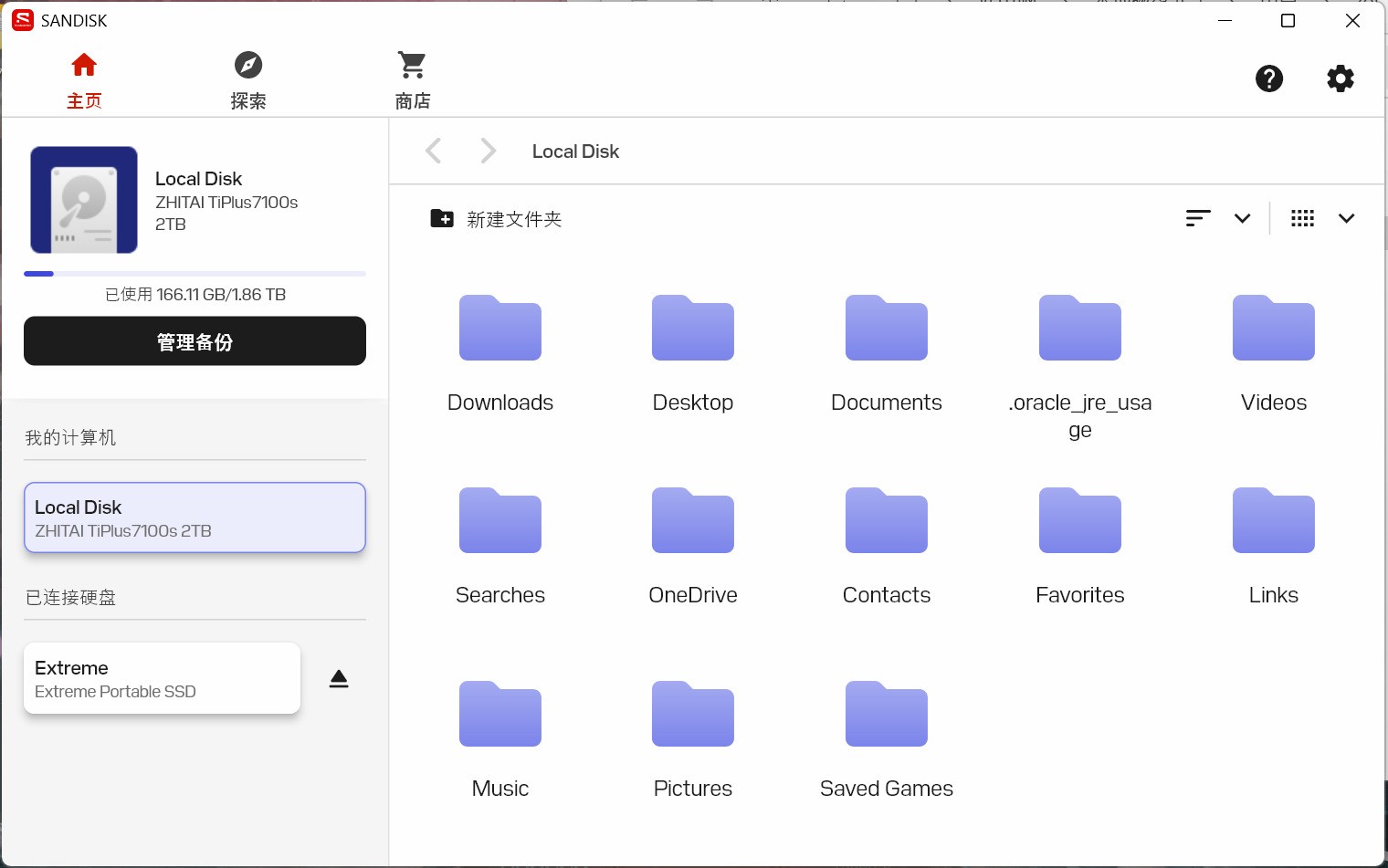
Task: Open the Favorites folder icon
Action: [x=1080, y=520]
